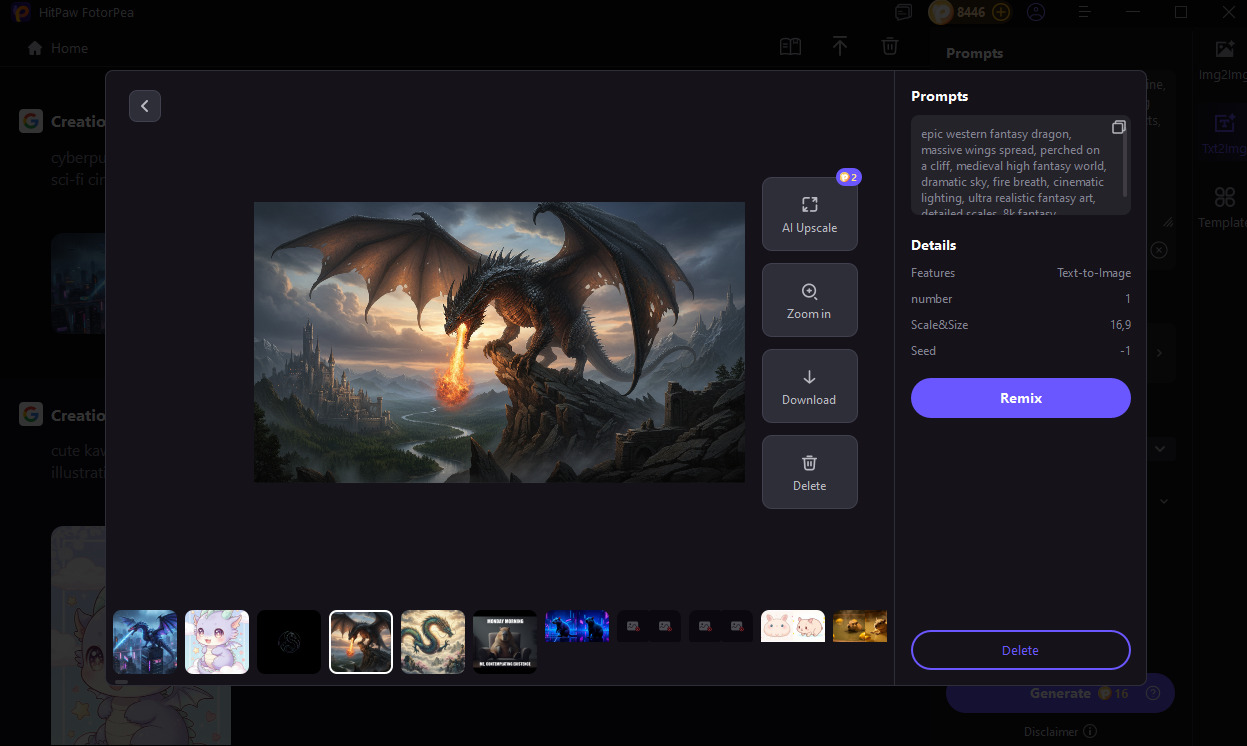Delete the image using the trash icon

point(810,462)
